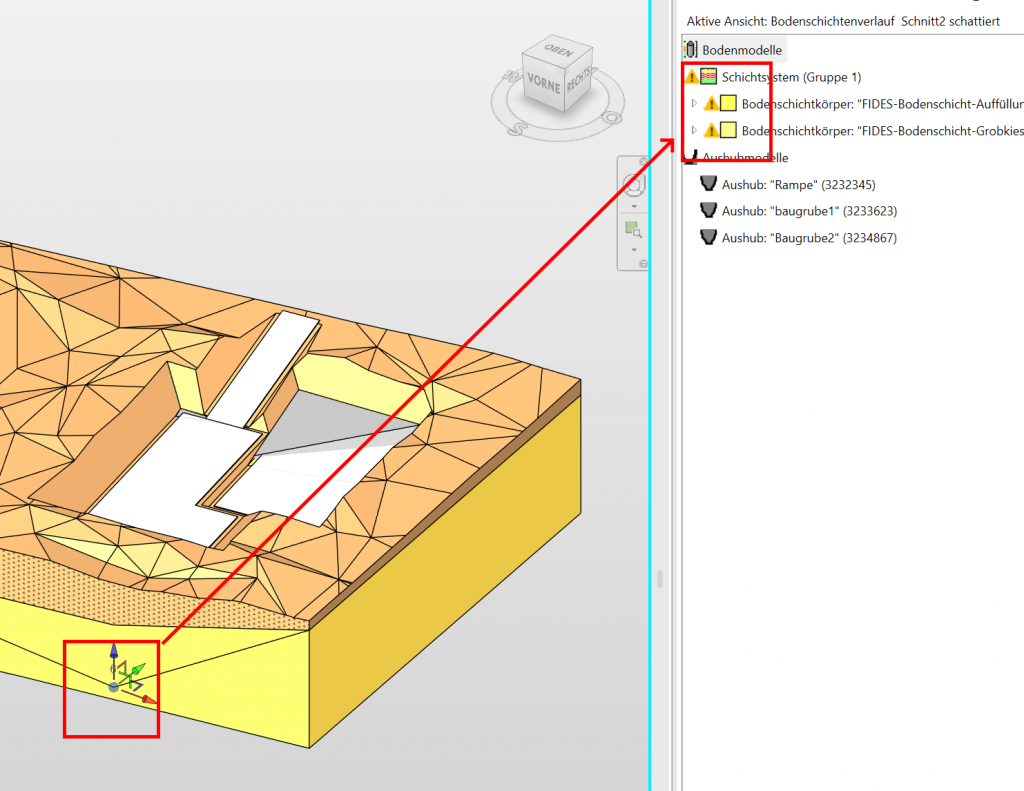Viewport: 1024px width, 791px height.
Task: Click the OBEN face of the ViewCube
Action: point(557,52)
